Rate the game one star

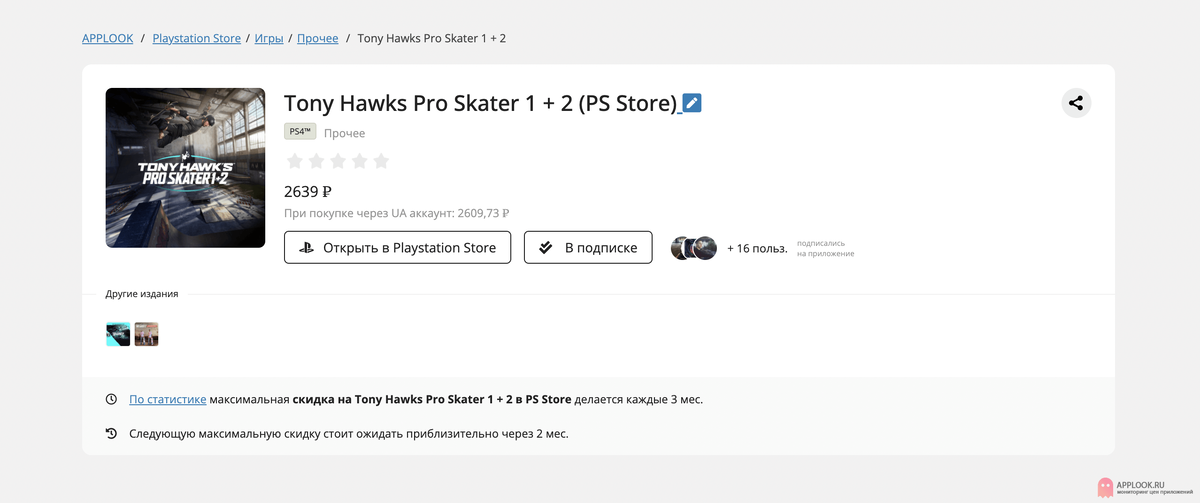[295, 161]
